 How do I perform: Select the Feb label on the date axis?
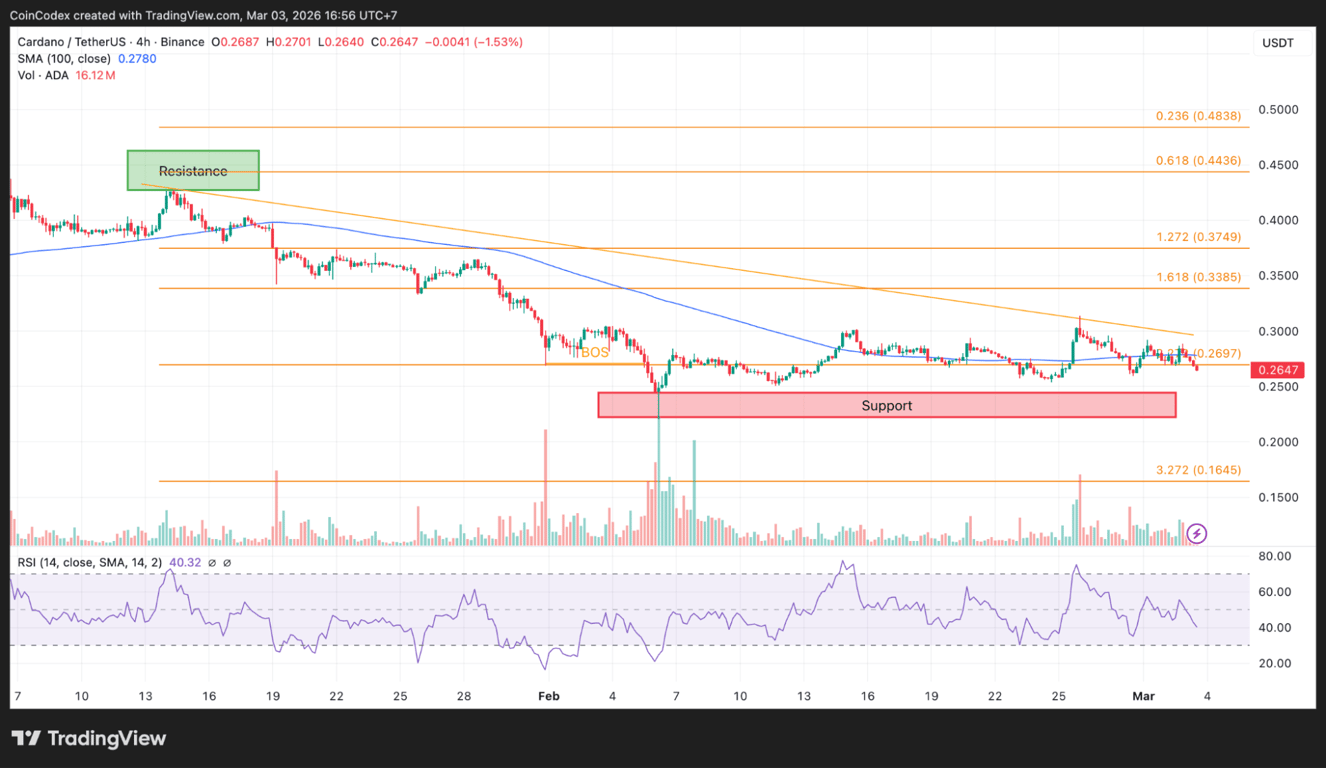click(x=548, y=695)
